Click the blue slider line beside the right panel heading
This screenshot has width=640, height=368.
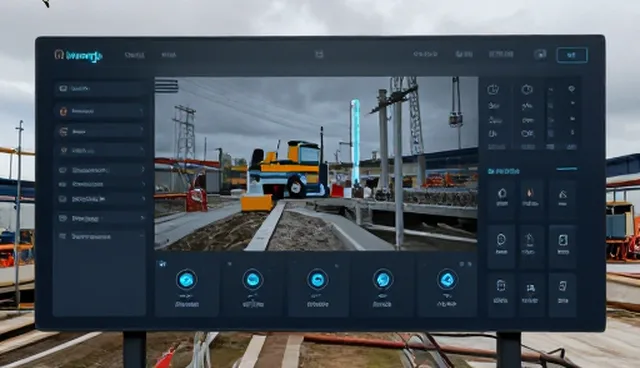pos(567,168)
